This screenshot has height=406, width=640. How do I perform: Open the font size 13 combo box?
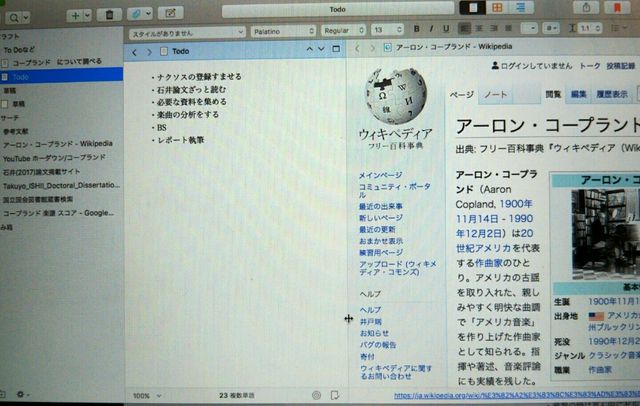pyautogui.click(x=387, y=30)
